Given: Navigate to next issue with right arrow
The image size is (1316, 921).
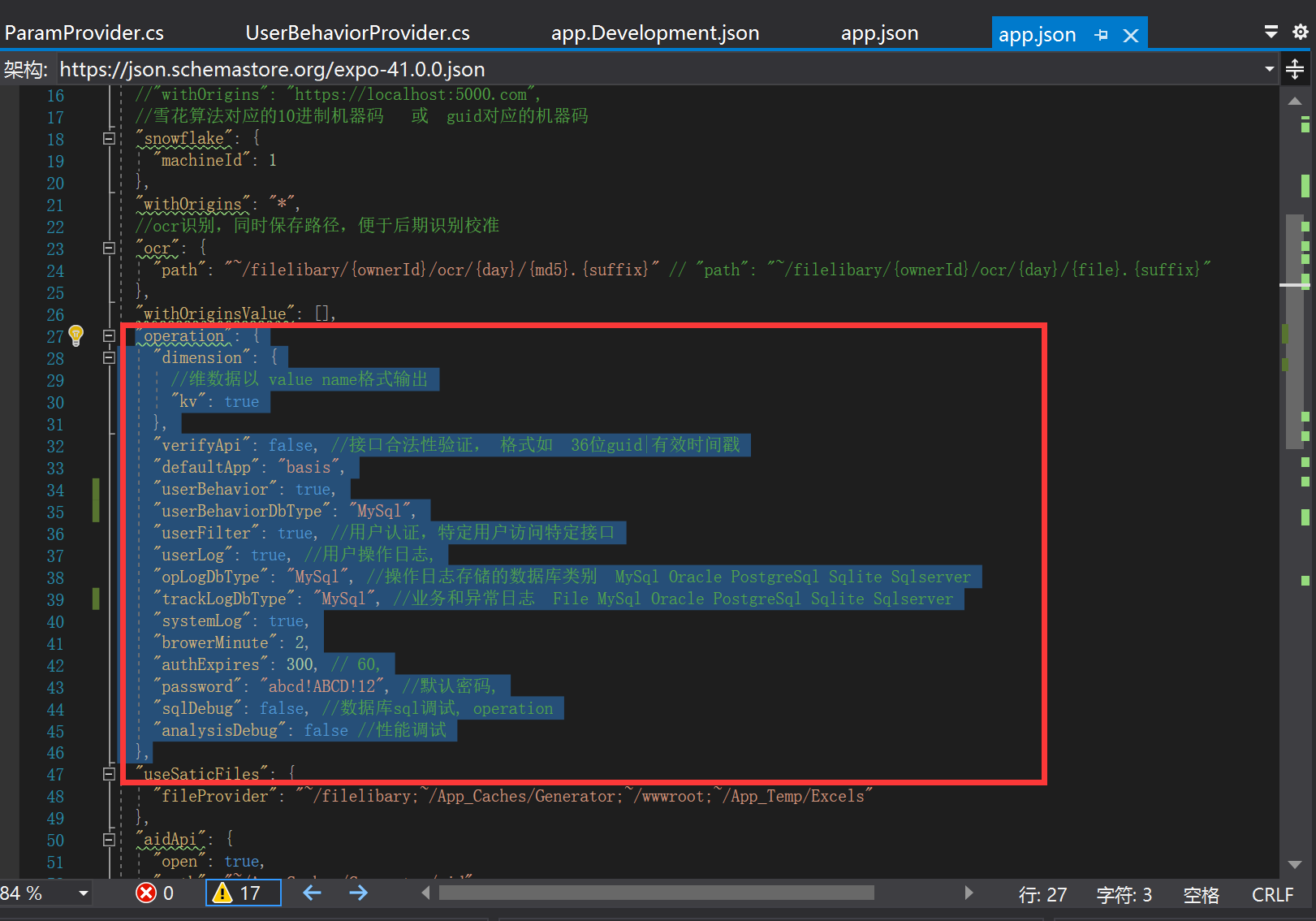Looking at the screenshot, I should (x=358, y=893).
